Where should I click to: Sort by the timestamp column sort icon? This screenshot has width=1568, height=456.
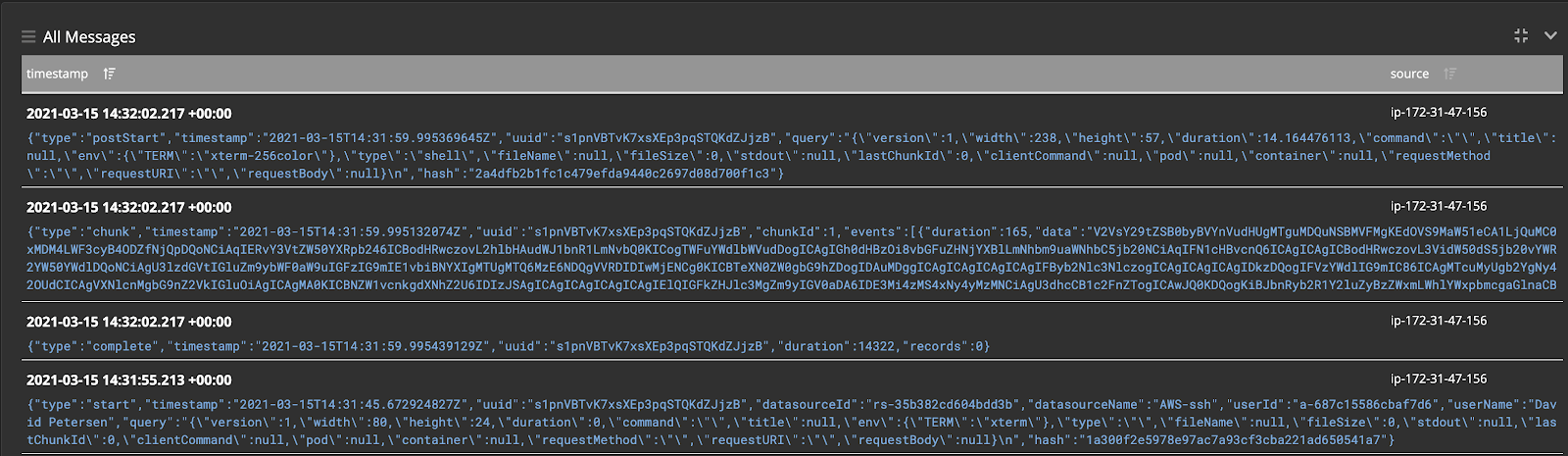[x=109, y=74]
